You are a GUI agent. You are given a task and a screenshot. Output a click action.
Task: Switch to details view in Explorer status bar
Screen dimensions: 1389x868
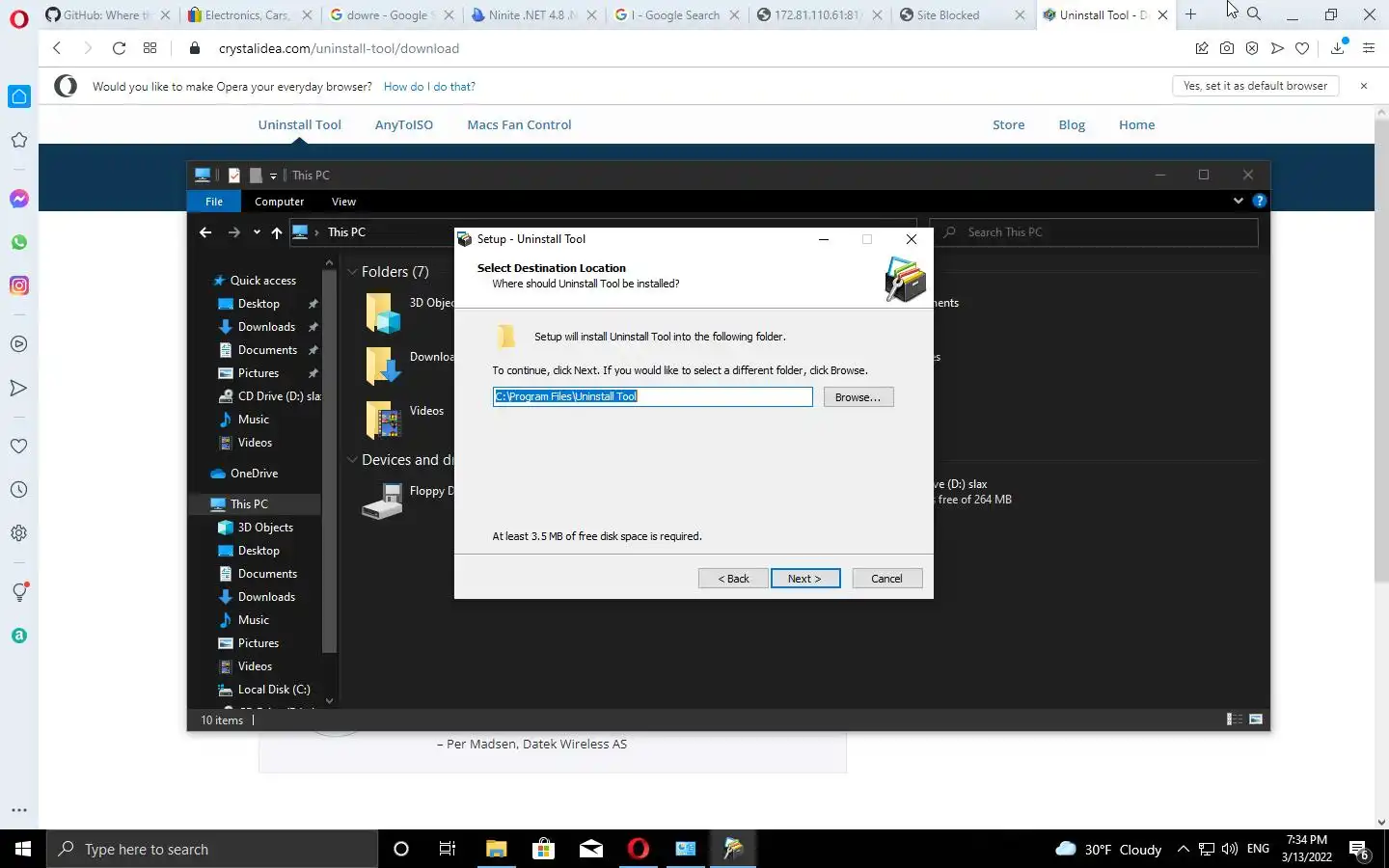point(1234,719)
